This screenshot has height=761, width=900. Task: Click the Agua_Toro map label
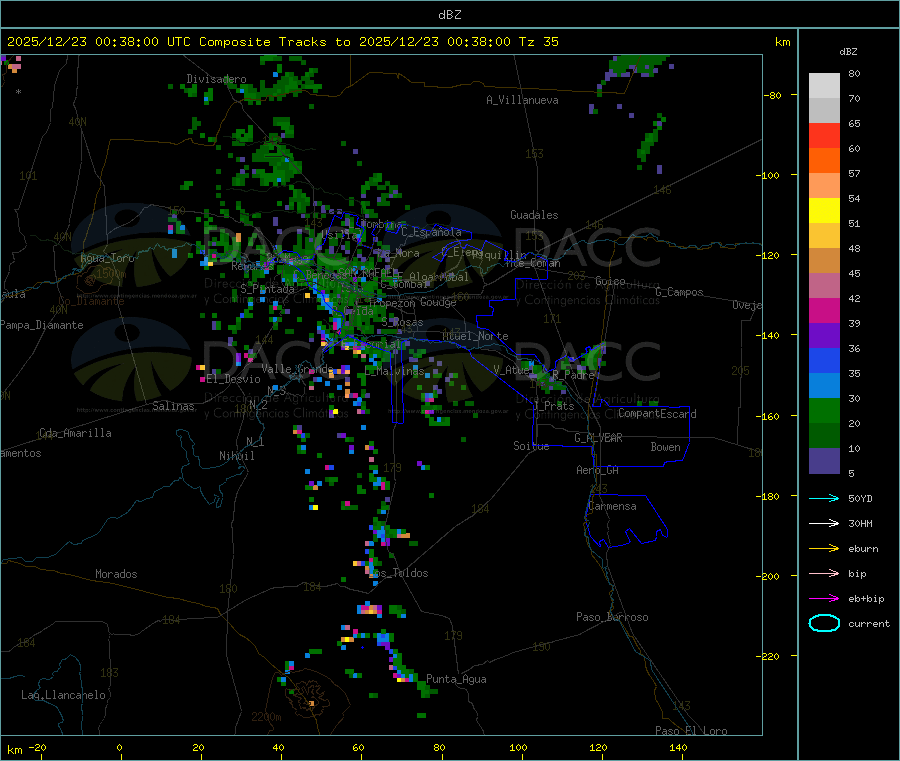107,258
